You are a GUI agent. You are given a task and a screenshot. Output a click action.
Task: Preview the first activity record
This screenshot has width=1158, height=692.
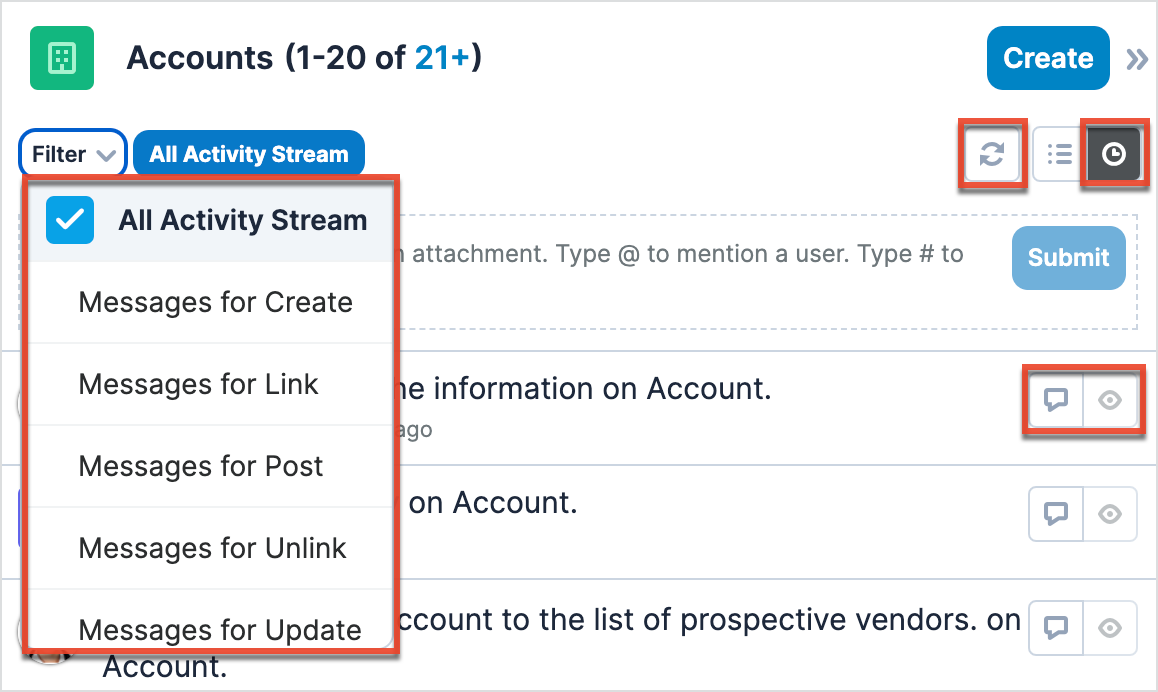click(x=1110, y=401)
